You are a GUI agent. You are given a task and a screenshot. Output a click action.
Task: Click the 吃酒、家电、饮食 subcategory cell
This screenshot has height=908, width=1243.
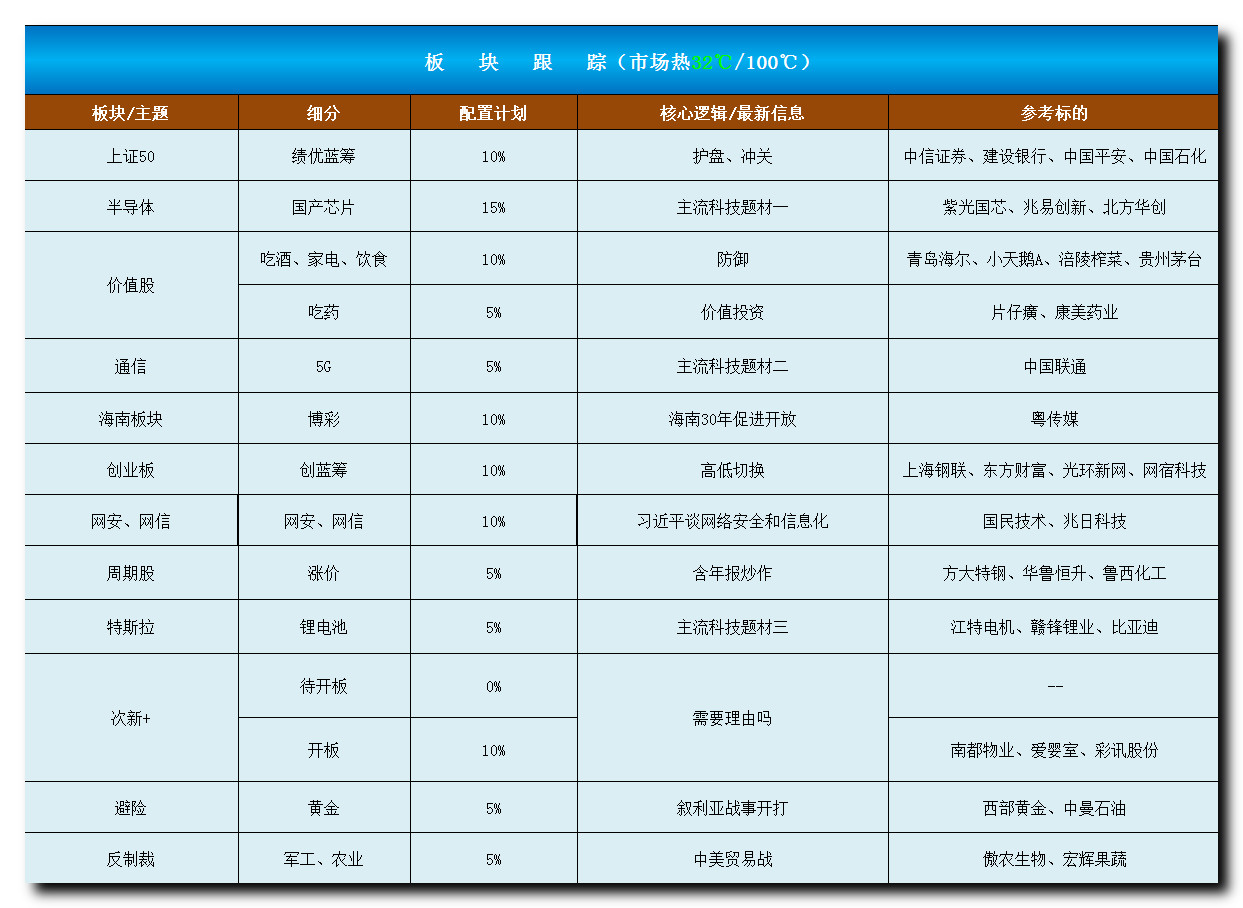324,259
